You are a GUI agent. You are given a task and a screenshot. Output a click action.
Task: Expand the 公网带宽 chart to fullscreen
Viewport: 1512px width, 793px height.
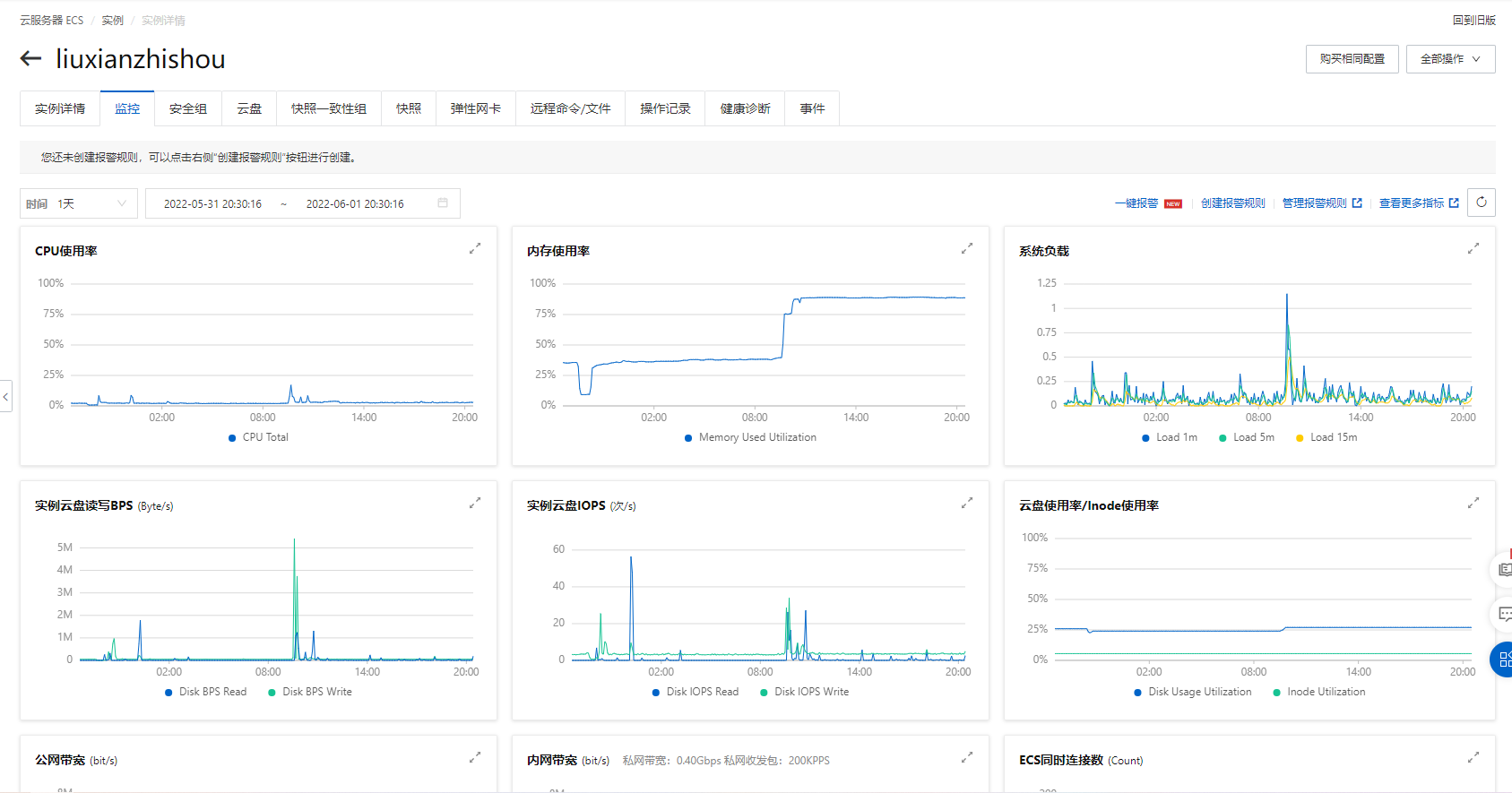[x=475, y=757]
